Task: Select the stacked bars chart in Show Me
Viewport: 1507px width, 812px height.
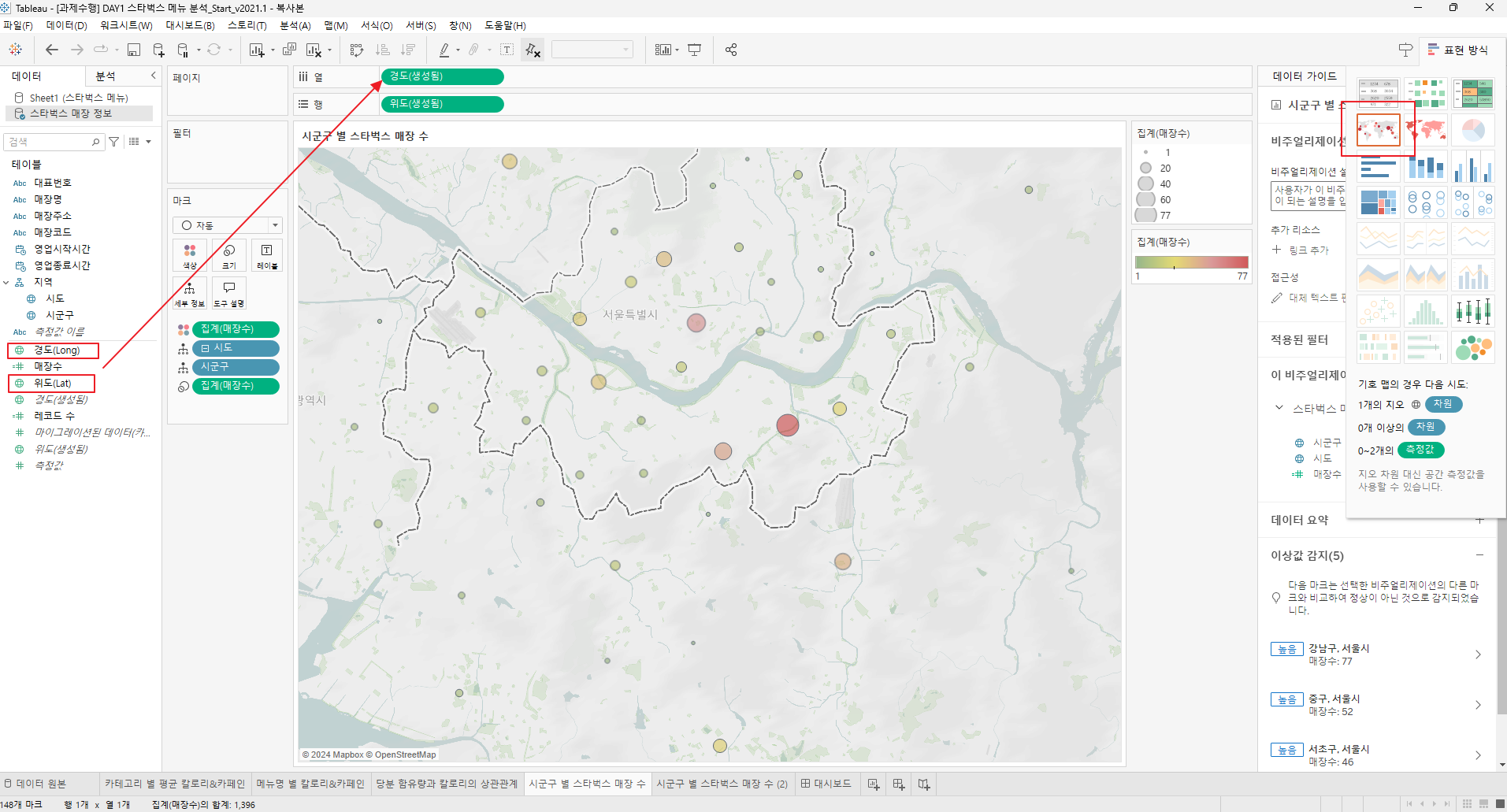Action: tap(1426, 166)
